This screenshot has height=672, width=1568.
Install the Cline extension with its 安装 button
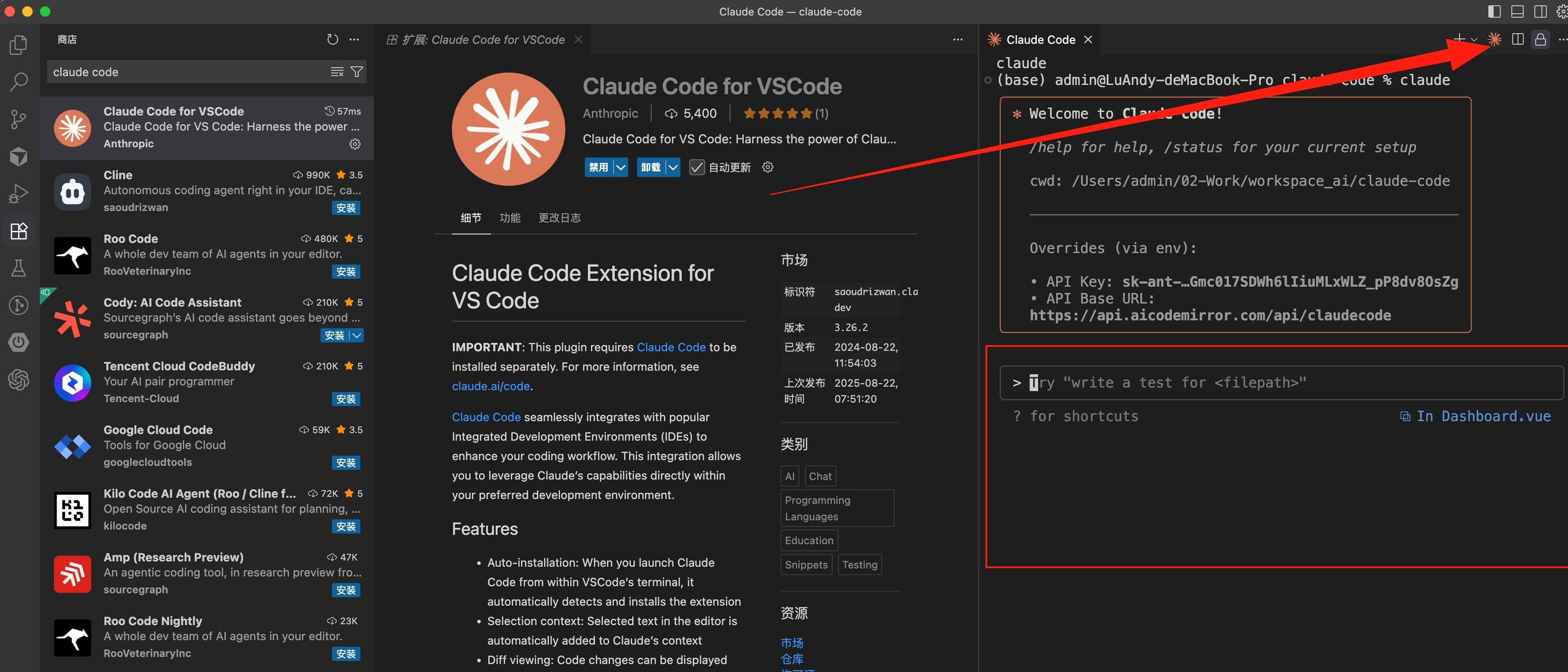point(346,207)
